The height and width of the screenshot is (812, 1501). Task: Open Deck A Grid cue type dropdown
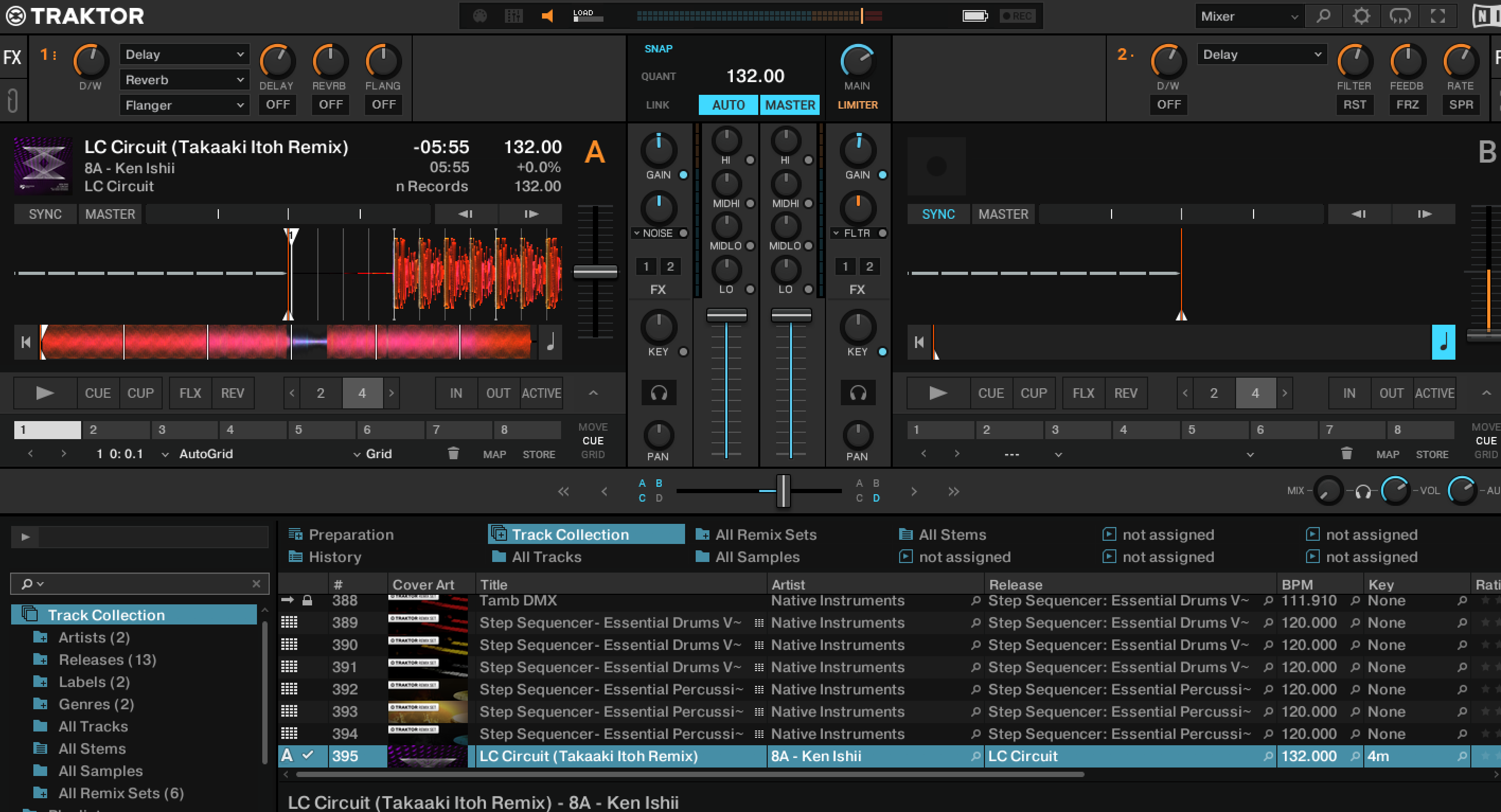click(x=373, y=454)
